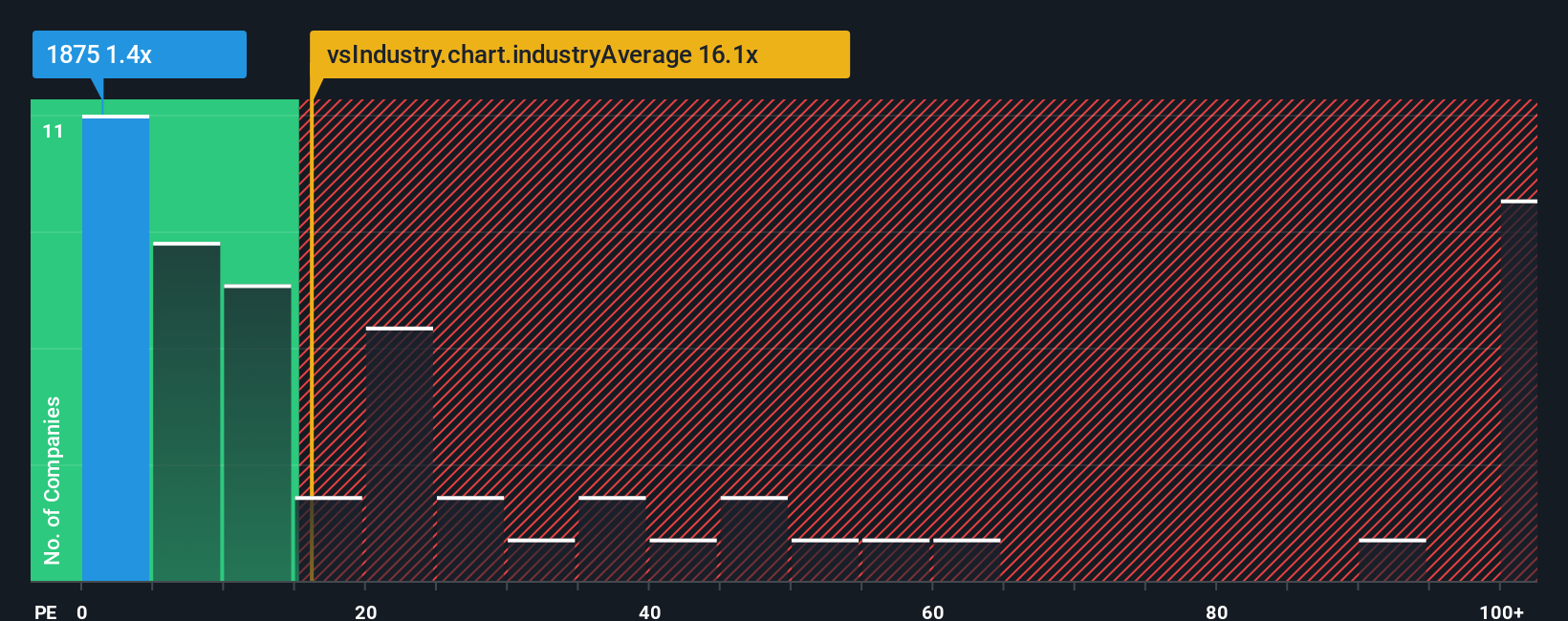Screen dimensions: 1568x621
Task: Click the 'PE' axis label
Action: tap(45, 611)
